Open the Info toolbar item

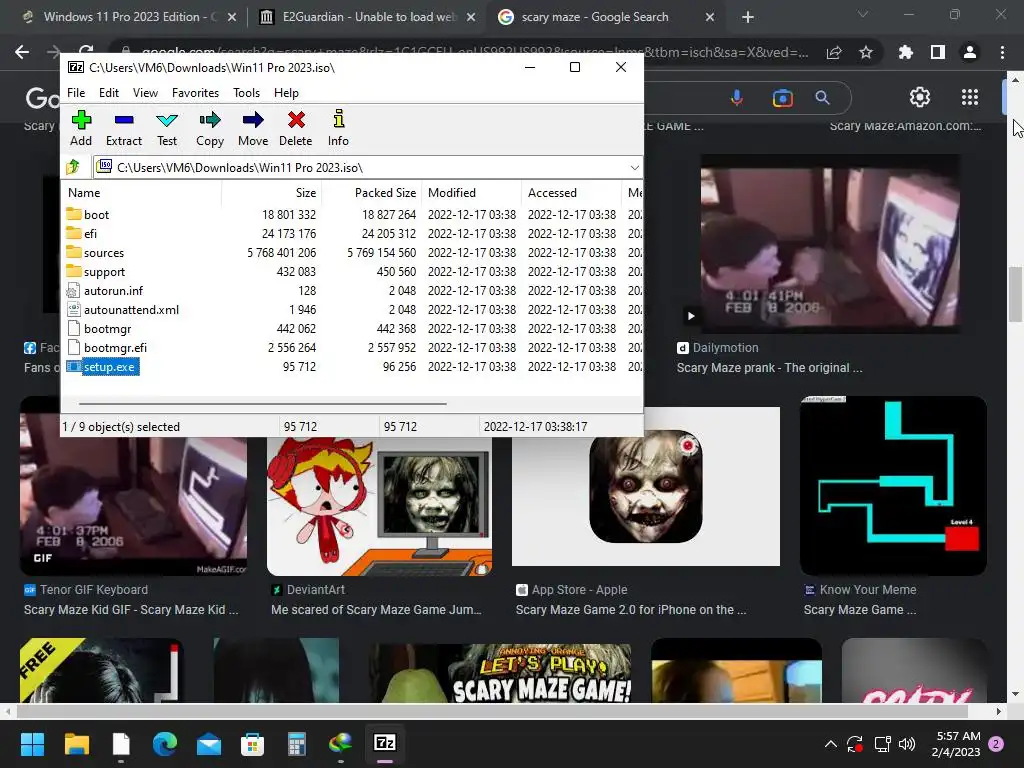click(338, 129)
